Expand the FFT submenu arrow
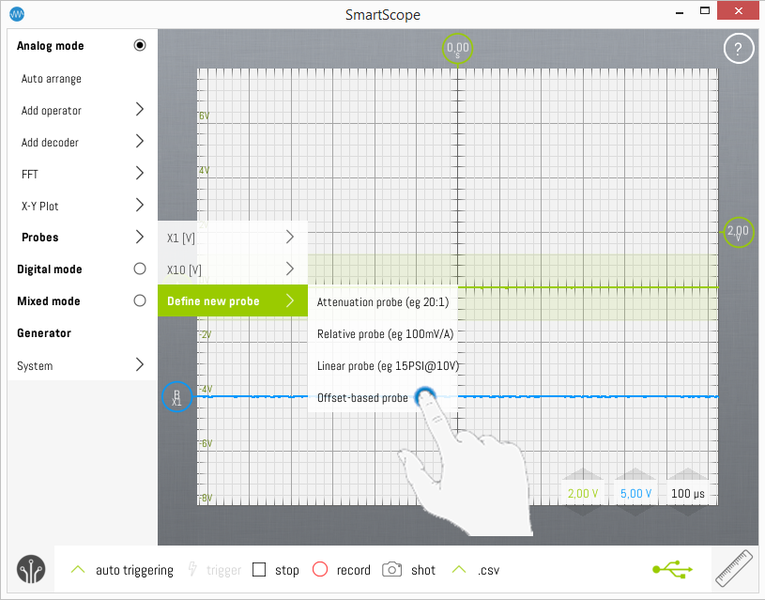Screen dimensions: 765x600 click(x=139, y=174)
